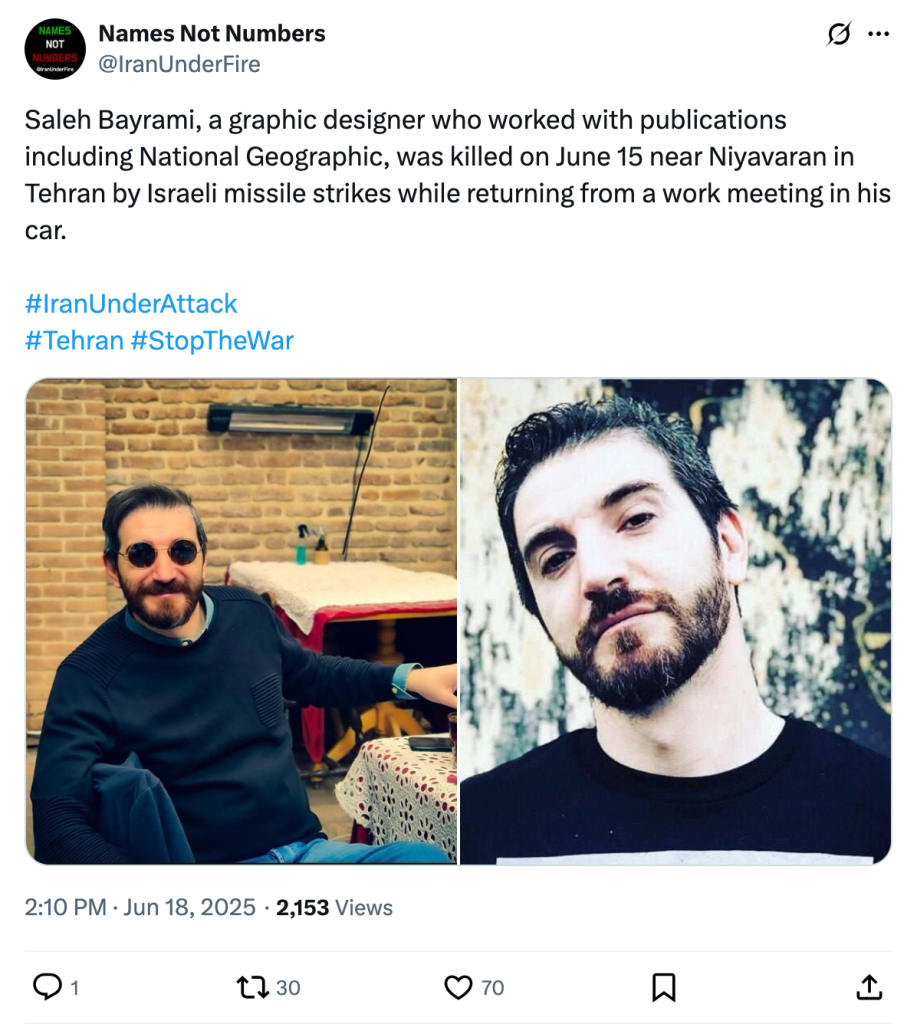
Task: Click the Grok slashed-circle icon
Action: point(839,34)
